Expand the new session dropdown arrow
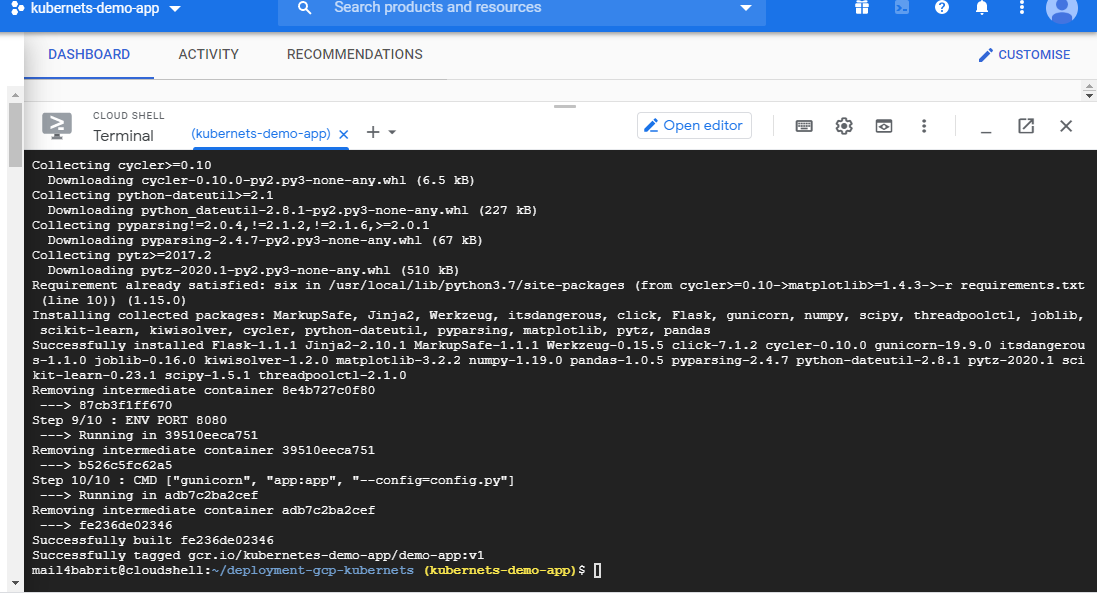The height and width of the screenshot is (593, 1097). 392,132
